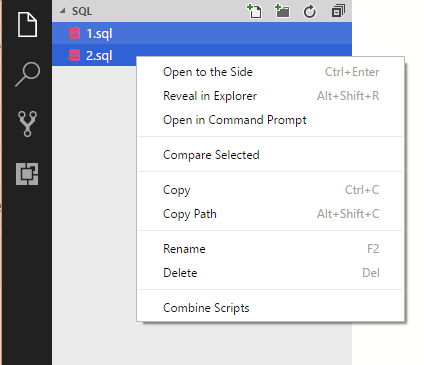Choose Open in Command Prompt

point(271,120)
